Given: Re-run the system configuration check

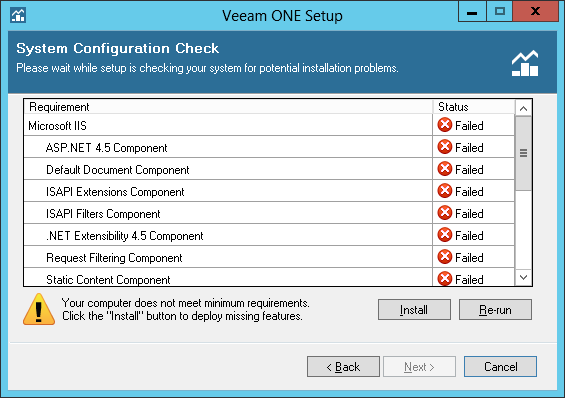Looking at the screenshot, I should pyautogui.click(x=495, y=310).
